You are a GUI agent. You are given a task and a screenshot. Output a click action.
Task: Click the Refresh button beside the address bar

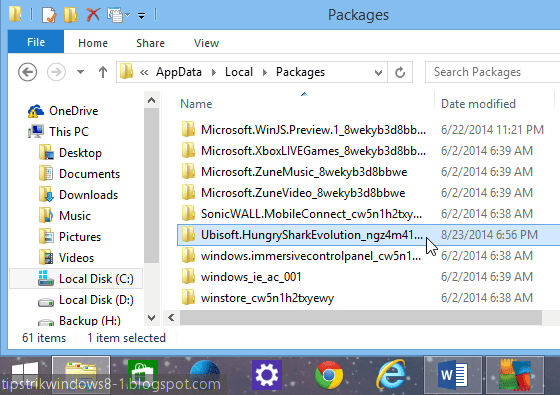tap(400, 72)
